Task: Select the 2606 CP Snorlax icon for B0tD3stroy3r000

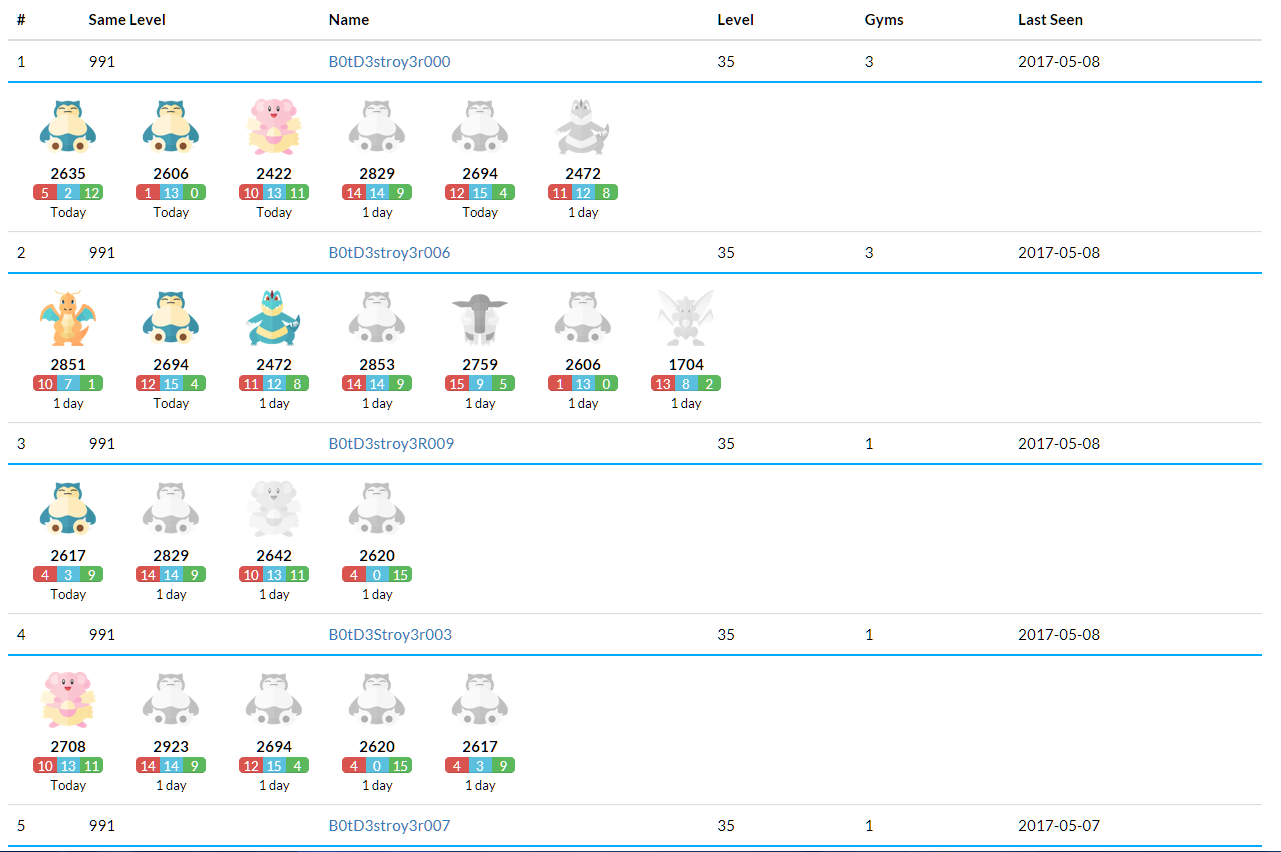Action: click(171, 126)
